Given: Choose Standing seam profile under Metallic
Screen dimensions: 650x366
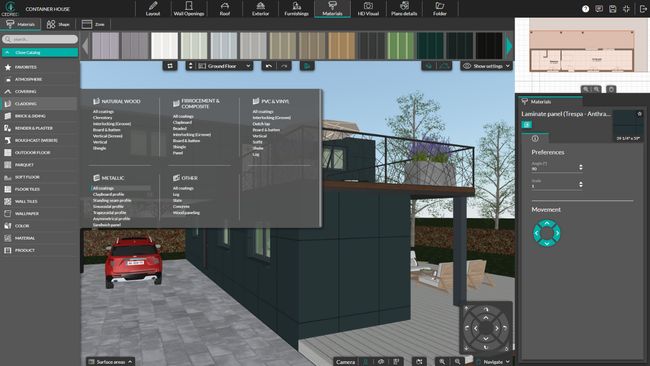Looking at the screenshot, I should [x=112, y=200].
